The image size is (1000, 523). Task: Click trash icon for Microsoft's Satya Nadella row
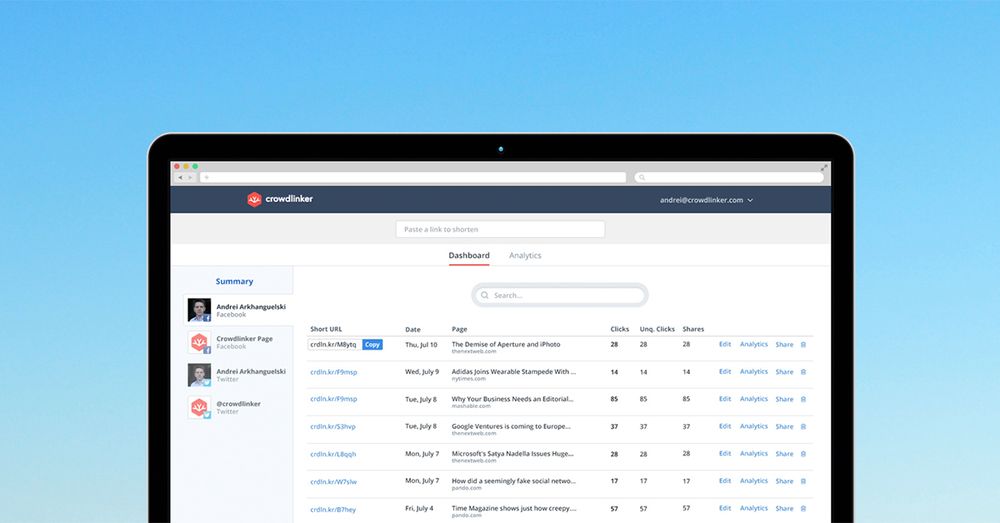click(803, 454)
